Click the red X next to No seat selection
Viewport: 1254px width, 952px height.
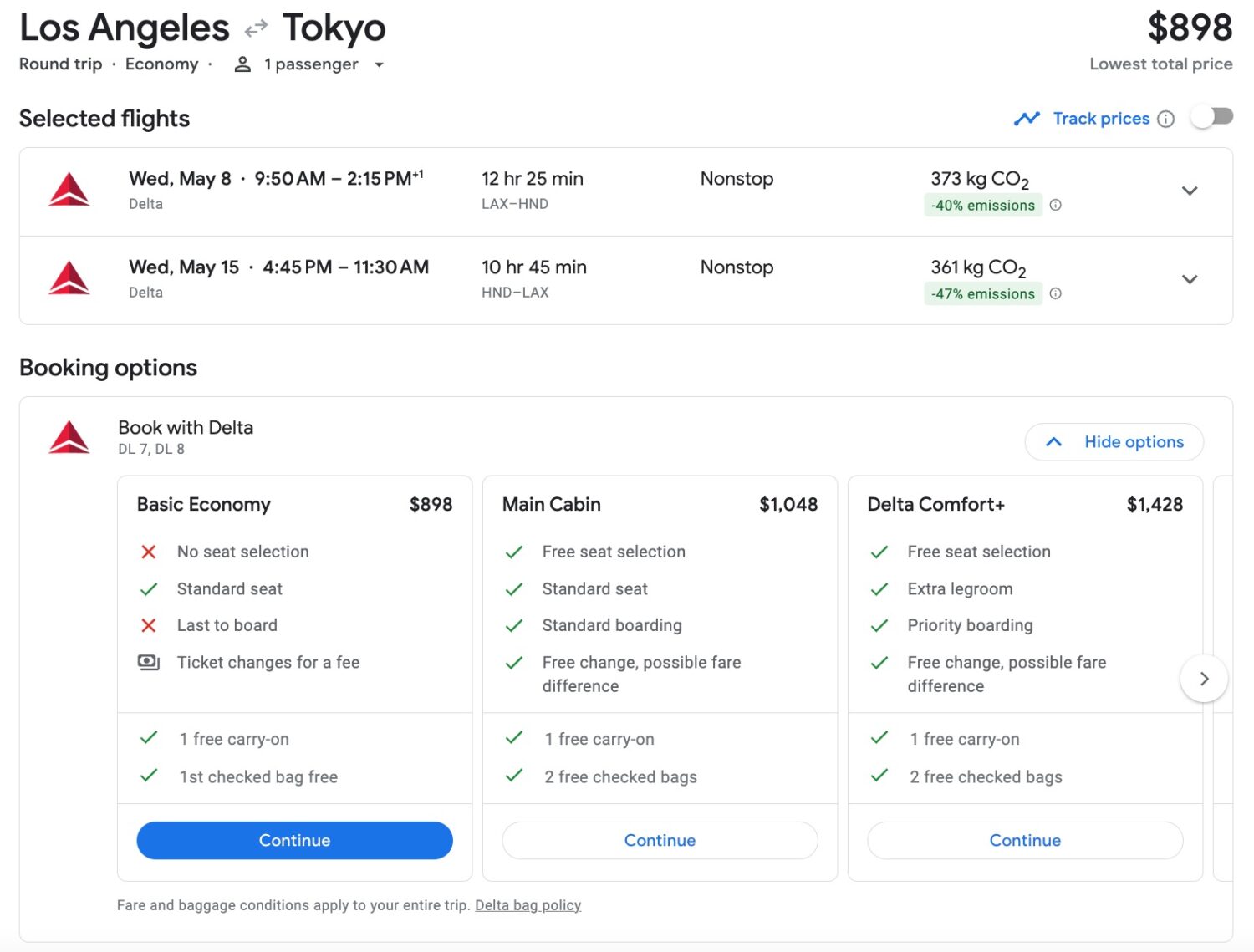coord(149,552)
